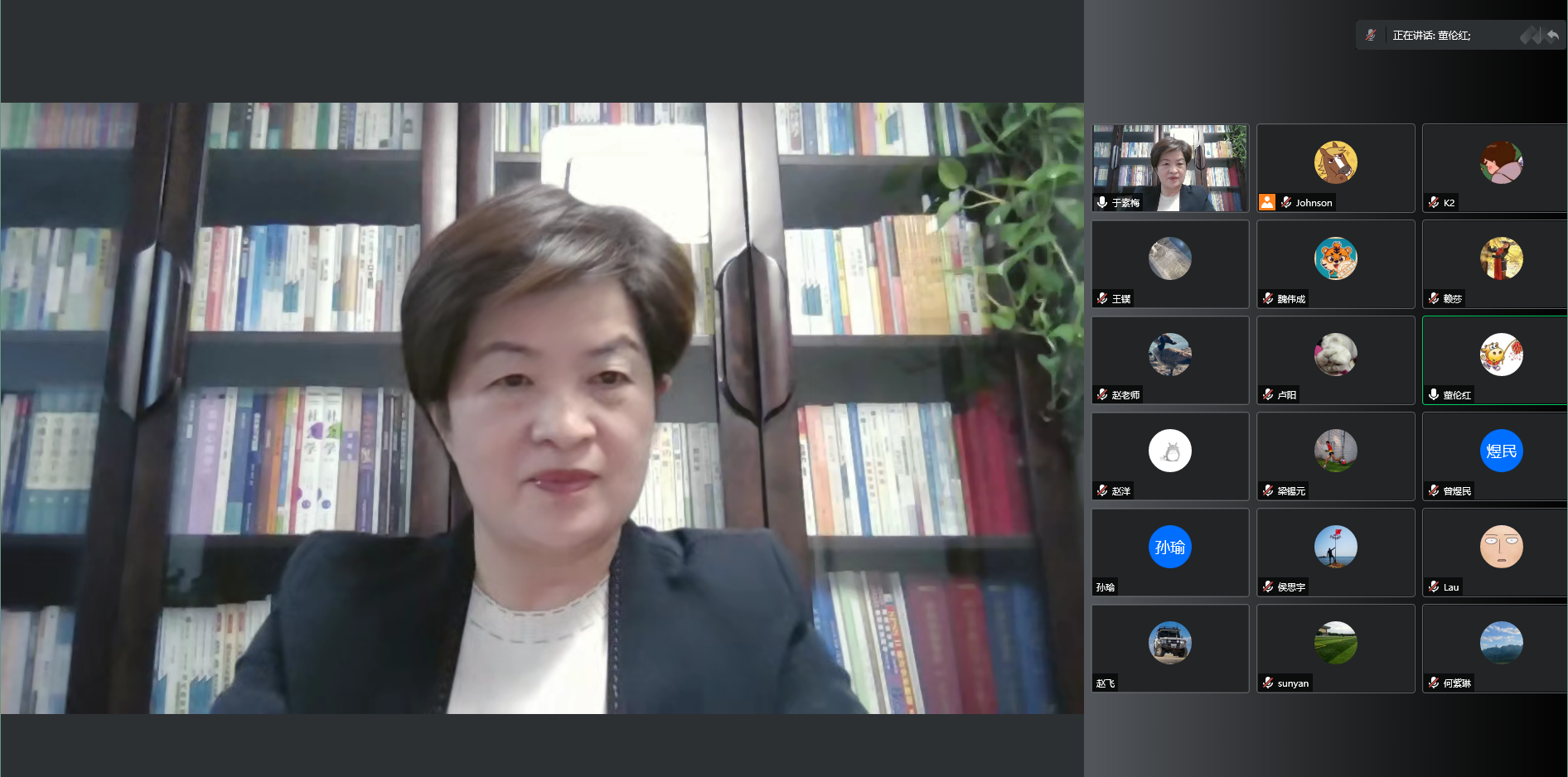Image resolution: width=1568 pixels, height=777 pixels.
Task: Click the active mic icon beside 董伦红
Action: (x=1434, y=394)
